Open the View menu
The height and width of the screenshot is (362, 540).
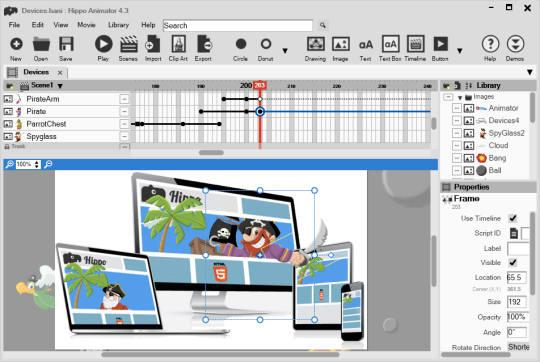[61, 25]
